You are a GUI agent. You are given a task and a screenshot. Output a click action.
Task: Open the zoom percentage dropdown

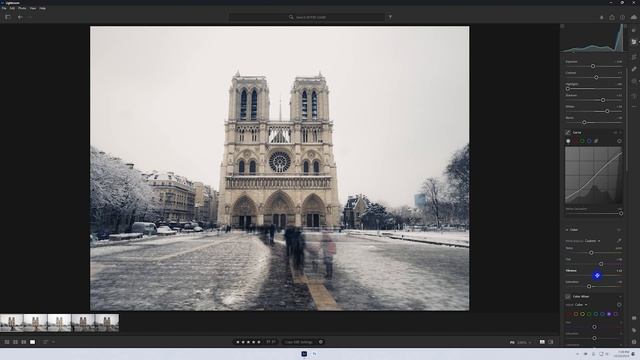coord(524,342)
